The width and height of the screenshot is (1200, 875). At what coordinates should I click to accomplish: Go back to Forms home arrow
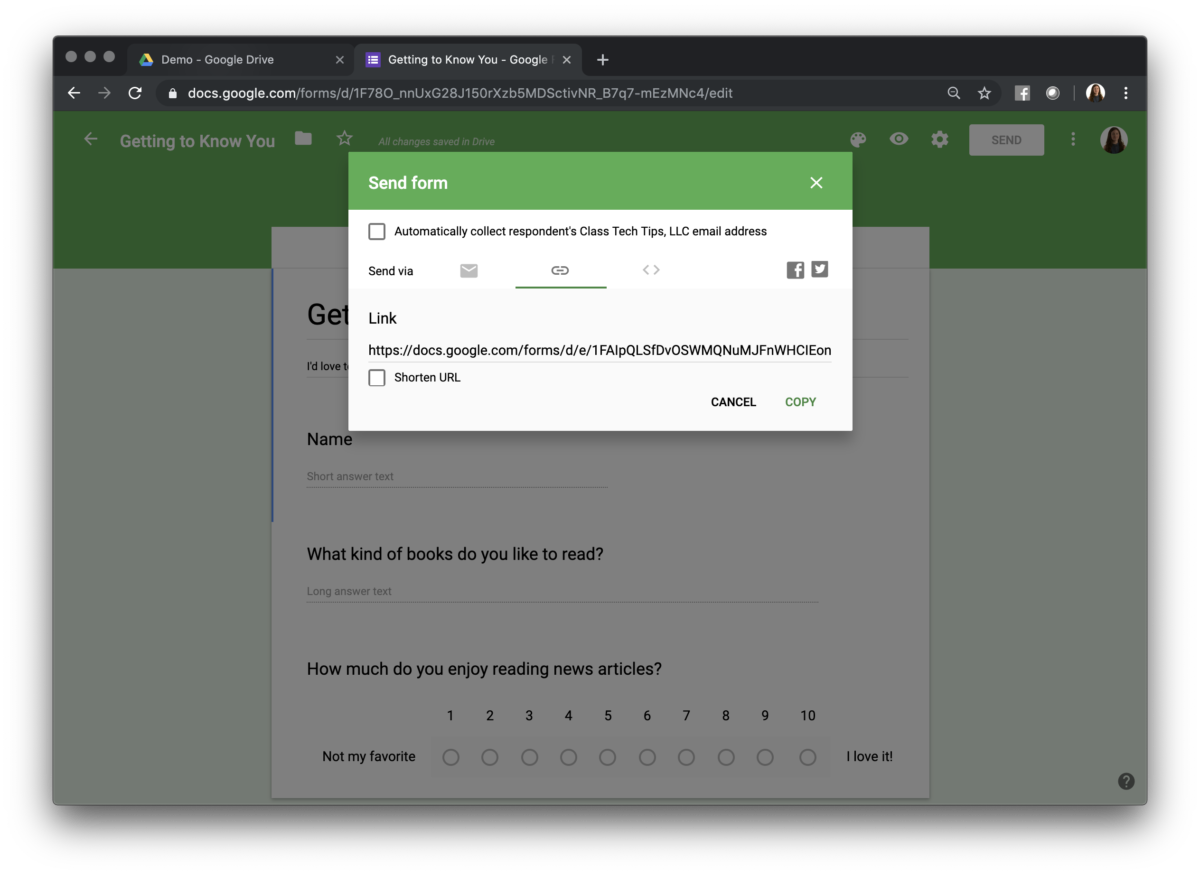[91, 140]
